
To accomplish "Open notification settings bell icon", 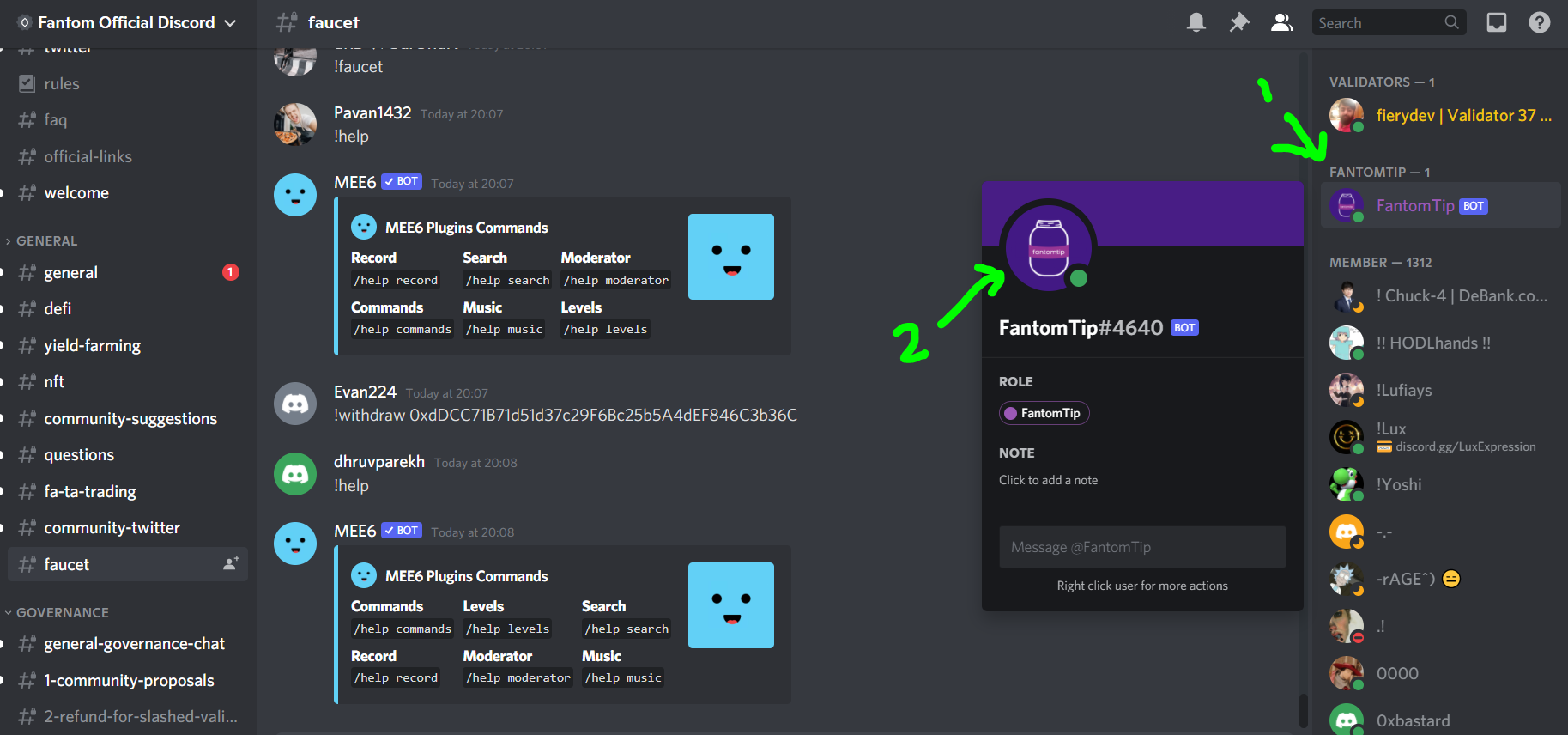I will click(1196, 22).
